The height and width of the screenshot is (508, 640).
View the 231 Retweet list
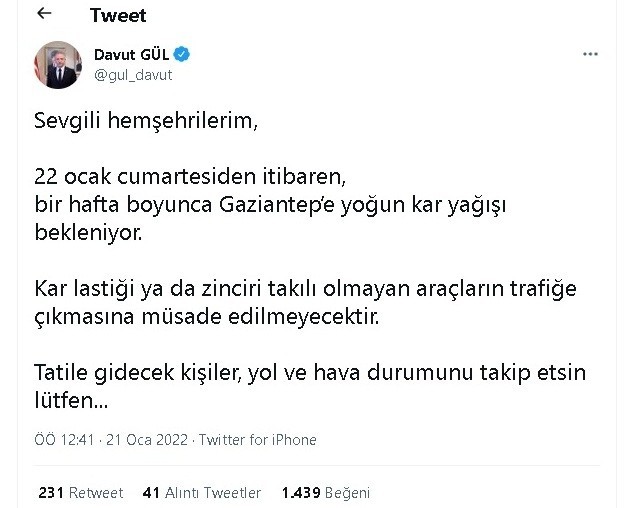click(81, 493)
